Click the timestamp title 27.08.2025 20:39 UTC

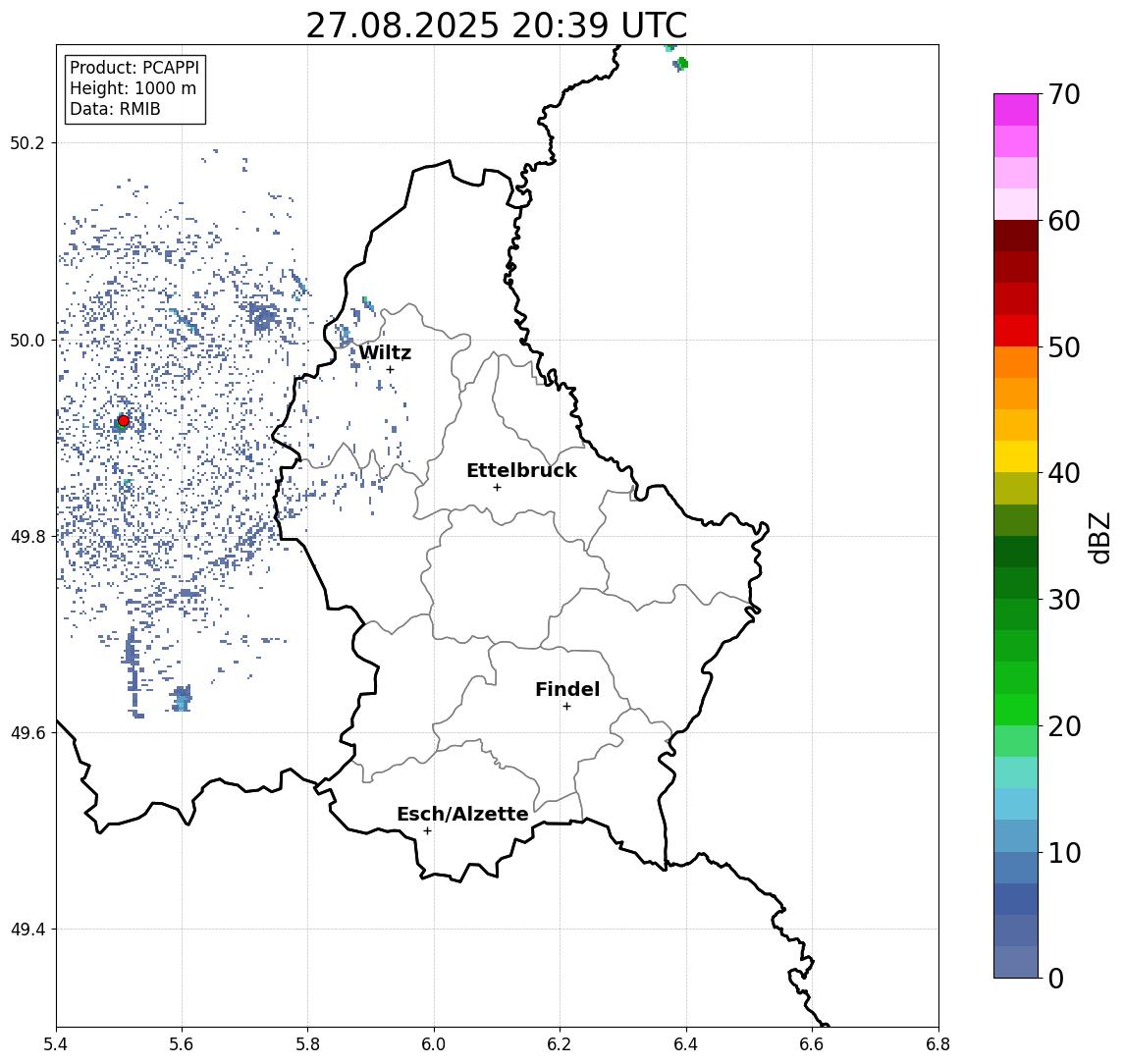(497, 26)
